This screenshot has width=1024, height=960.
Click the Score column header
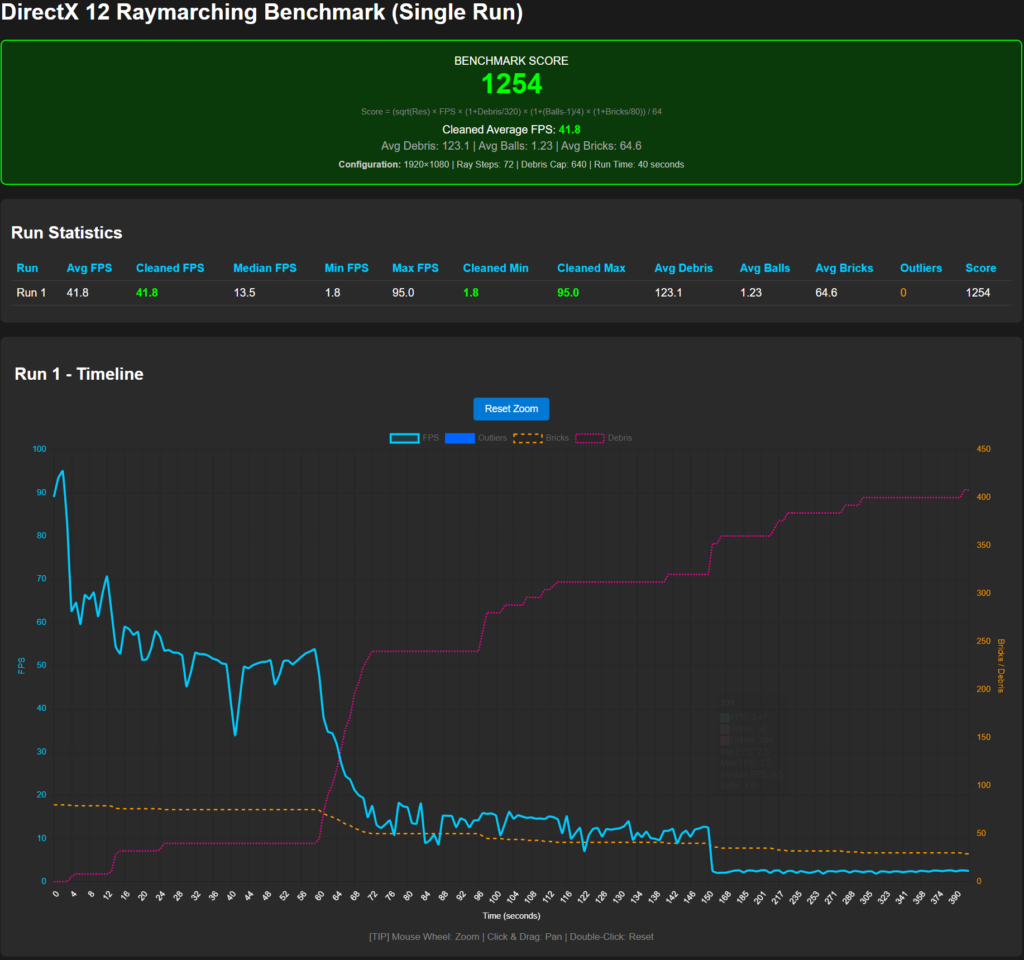980,268
